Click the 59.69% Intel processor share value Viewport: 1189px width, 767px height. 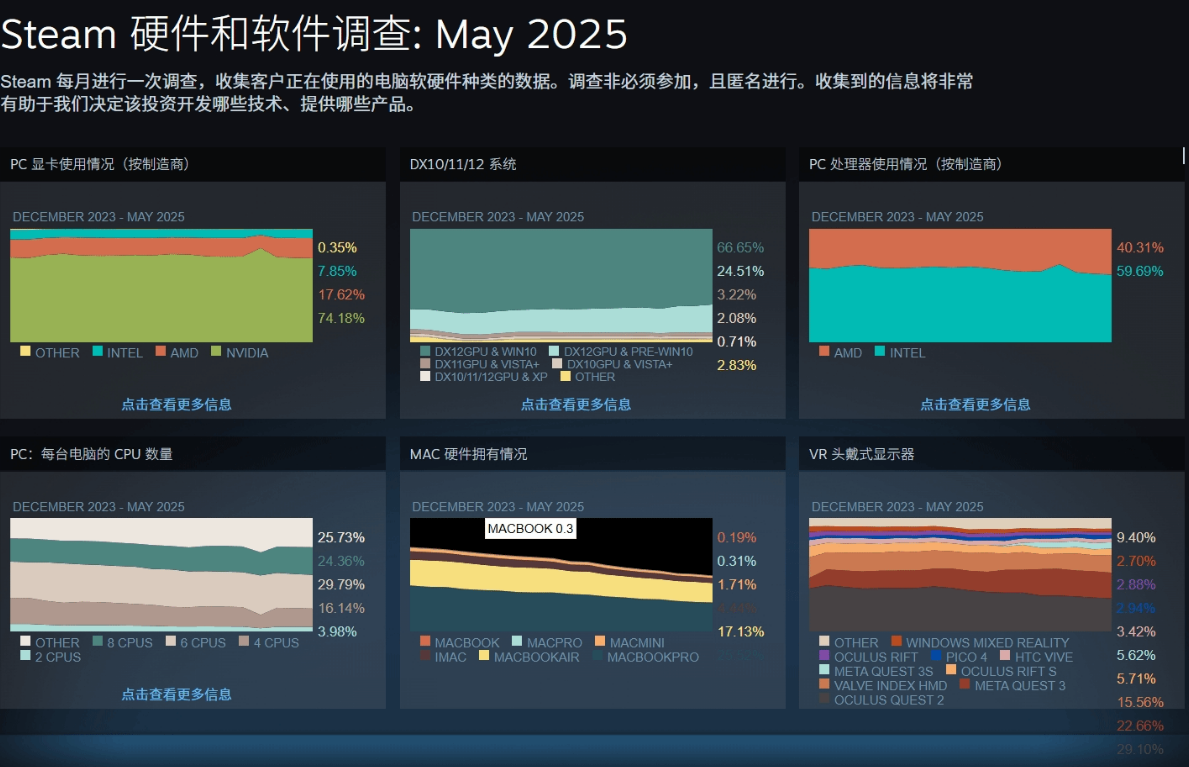(1140, 272)
